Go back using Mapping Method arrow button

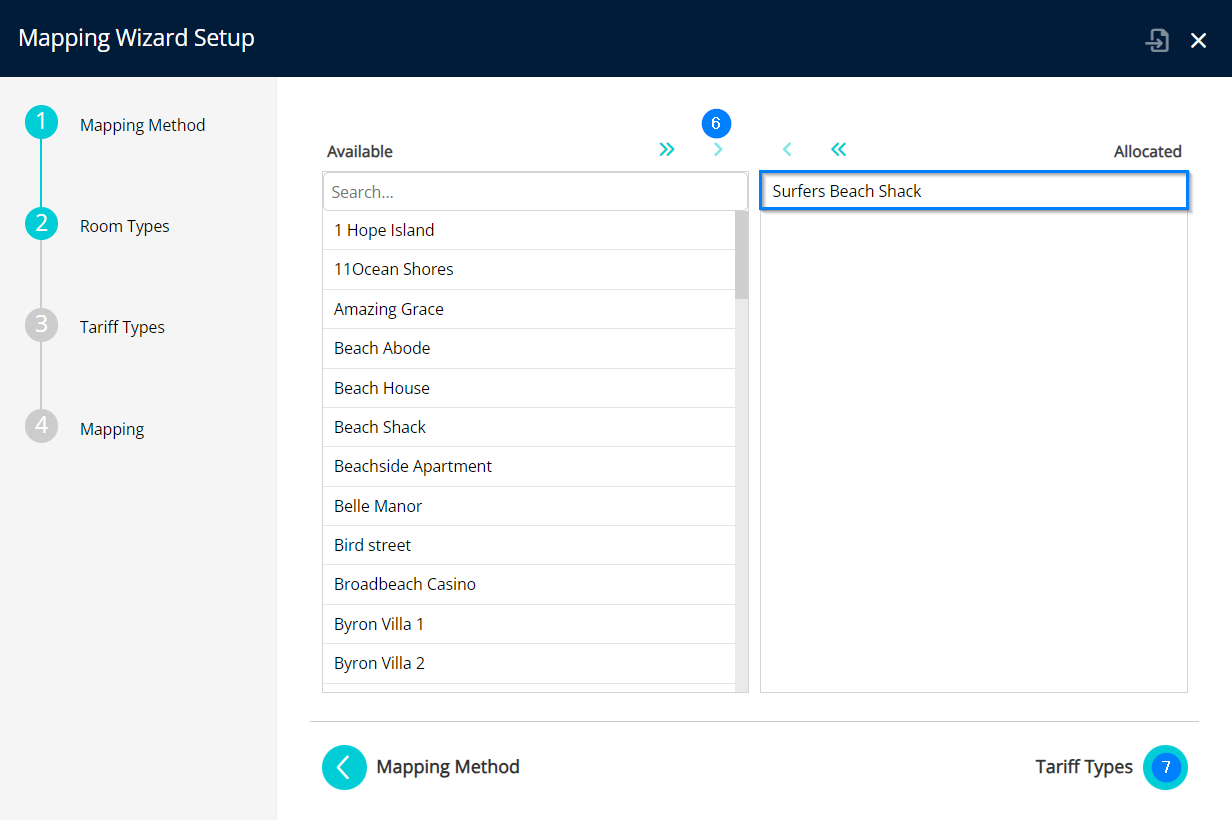pos(344,767)
